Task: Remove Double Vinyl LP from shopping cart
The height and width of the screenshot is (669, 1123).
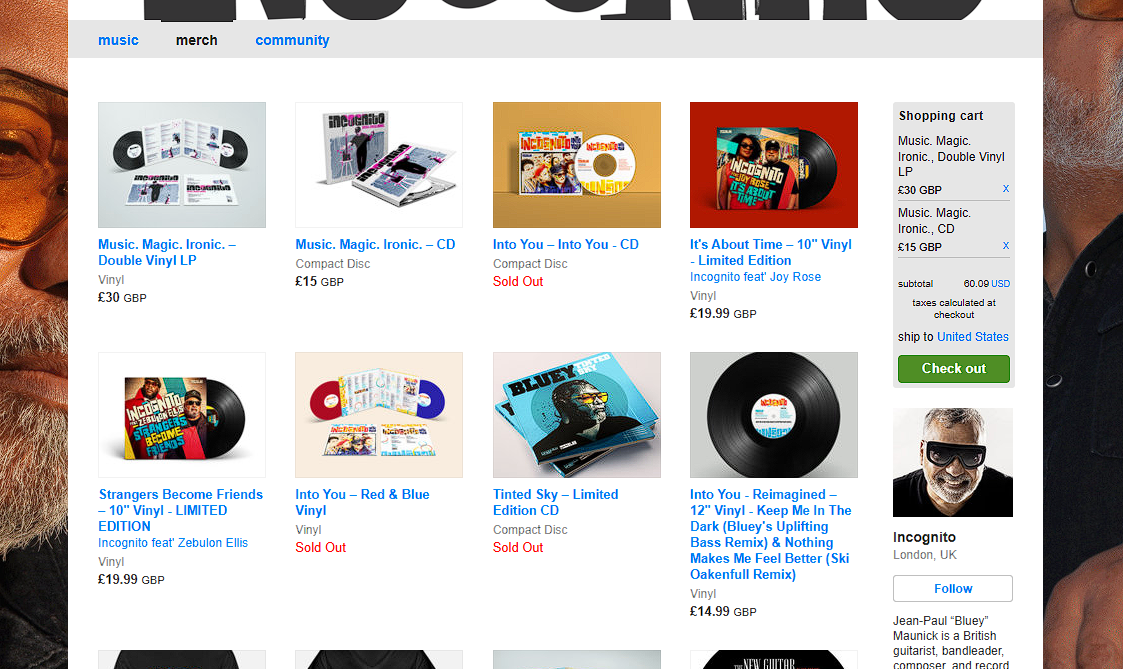Action: click(x=1006, y=189)
